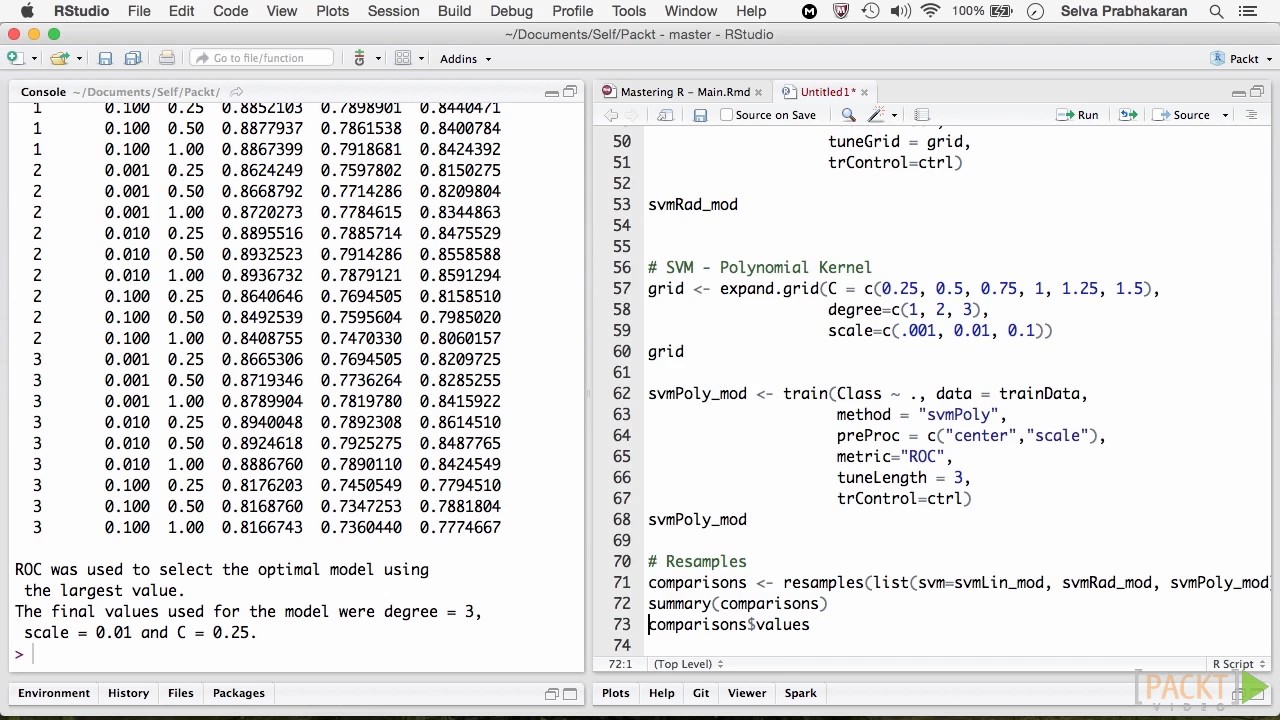This screenshot has width=1280, height=720.
Task: Click the Open File folder icon
Action: pyautogui.click(x=59, y=58)
